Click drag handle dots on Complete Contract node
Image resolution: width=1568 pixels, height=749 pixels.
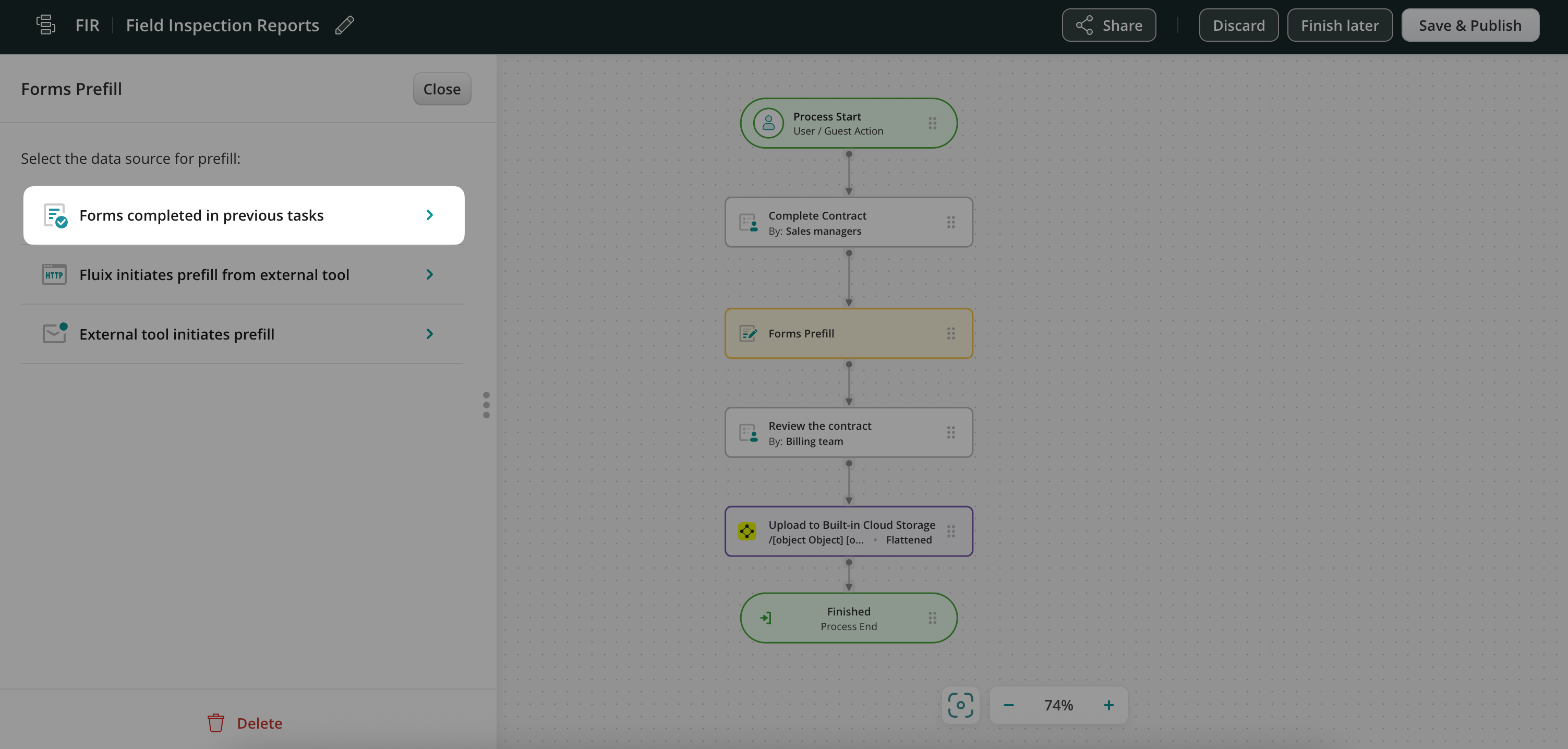tap(951, 222)
